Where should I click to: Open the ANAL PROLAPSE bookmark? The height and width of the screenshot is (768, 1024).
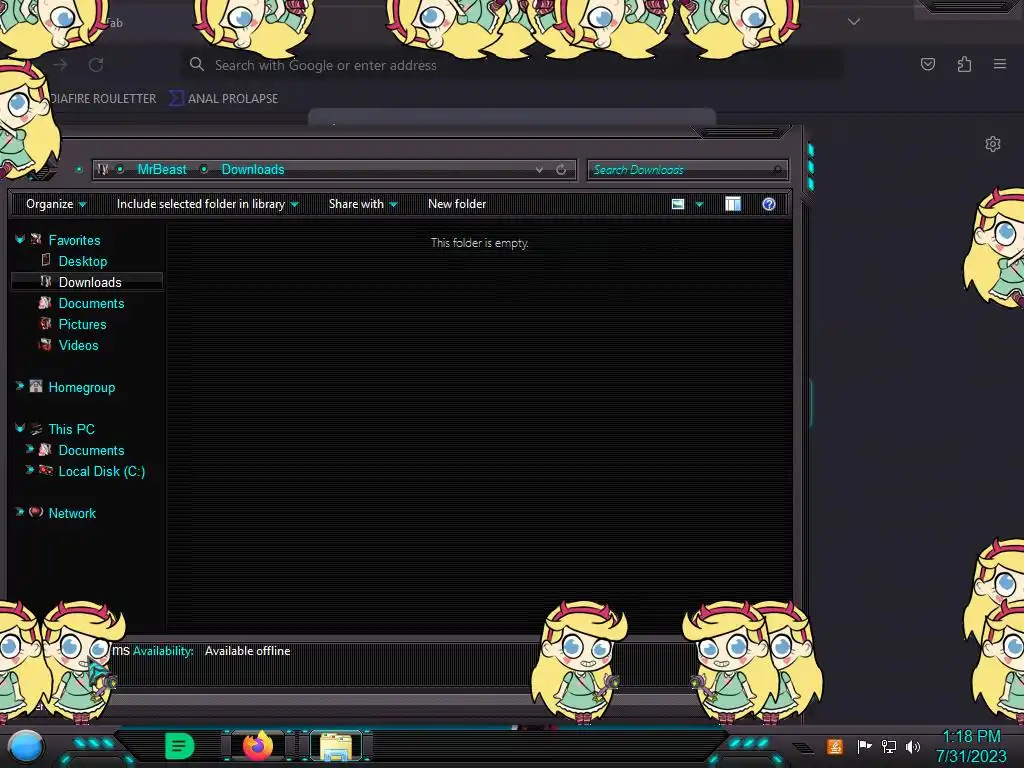click(x=224, y=99)
